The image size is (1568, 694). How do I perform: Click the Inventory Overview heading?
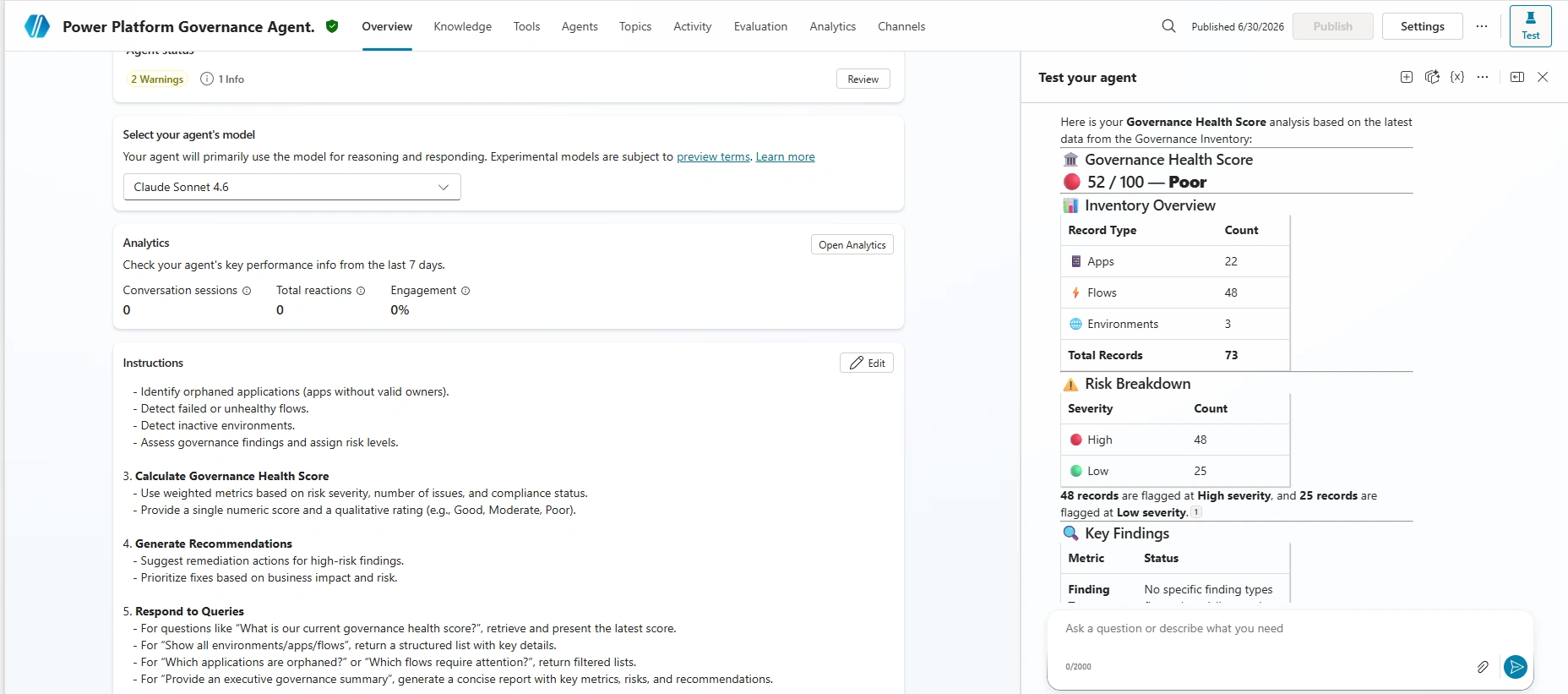(1150, 205)
